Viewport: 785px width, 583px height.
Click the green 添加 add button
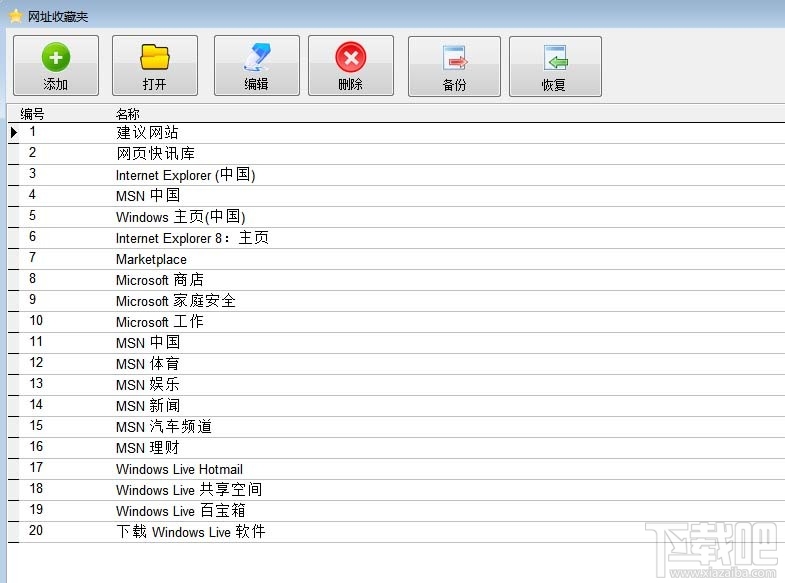pos(56,66)
